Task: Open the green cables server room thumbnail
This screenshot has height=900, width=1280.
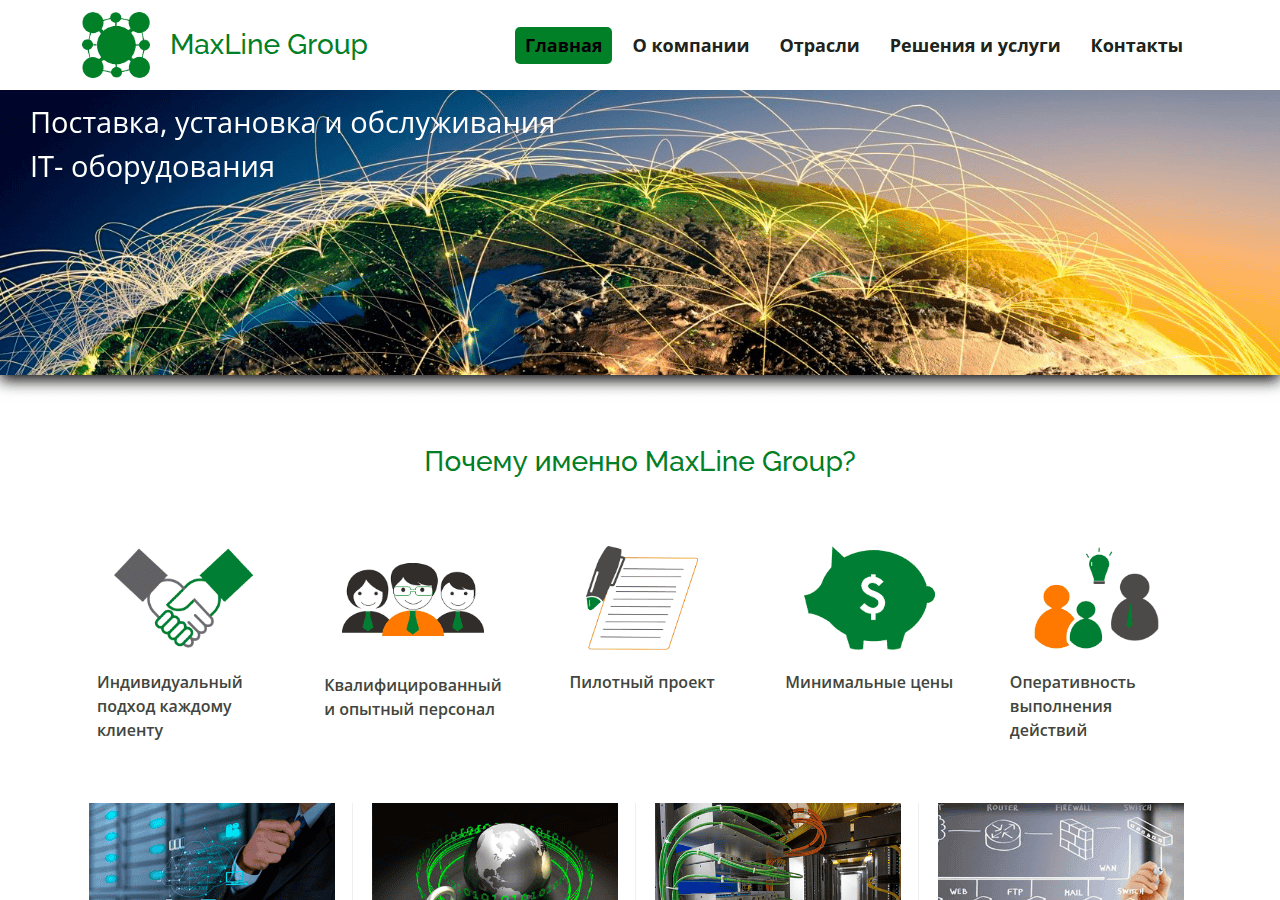Action: (x=778, y=851)
